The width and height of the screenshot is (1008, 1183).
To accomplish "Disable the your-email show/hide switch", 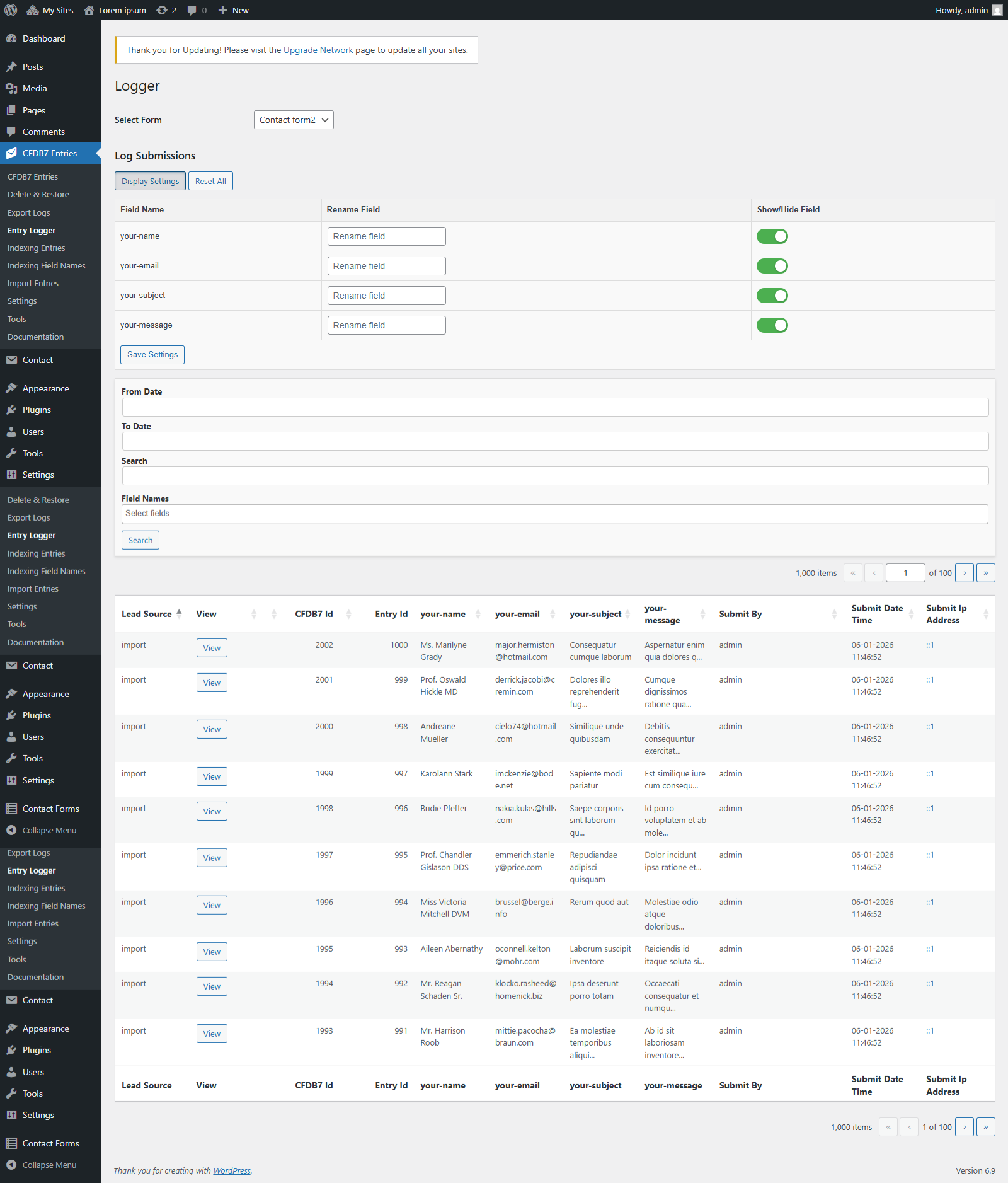I will [x=772, y=266].
